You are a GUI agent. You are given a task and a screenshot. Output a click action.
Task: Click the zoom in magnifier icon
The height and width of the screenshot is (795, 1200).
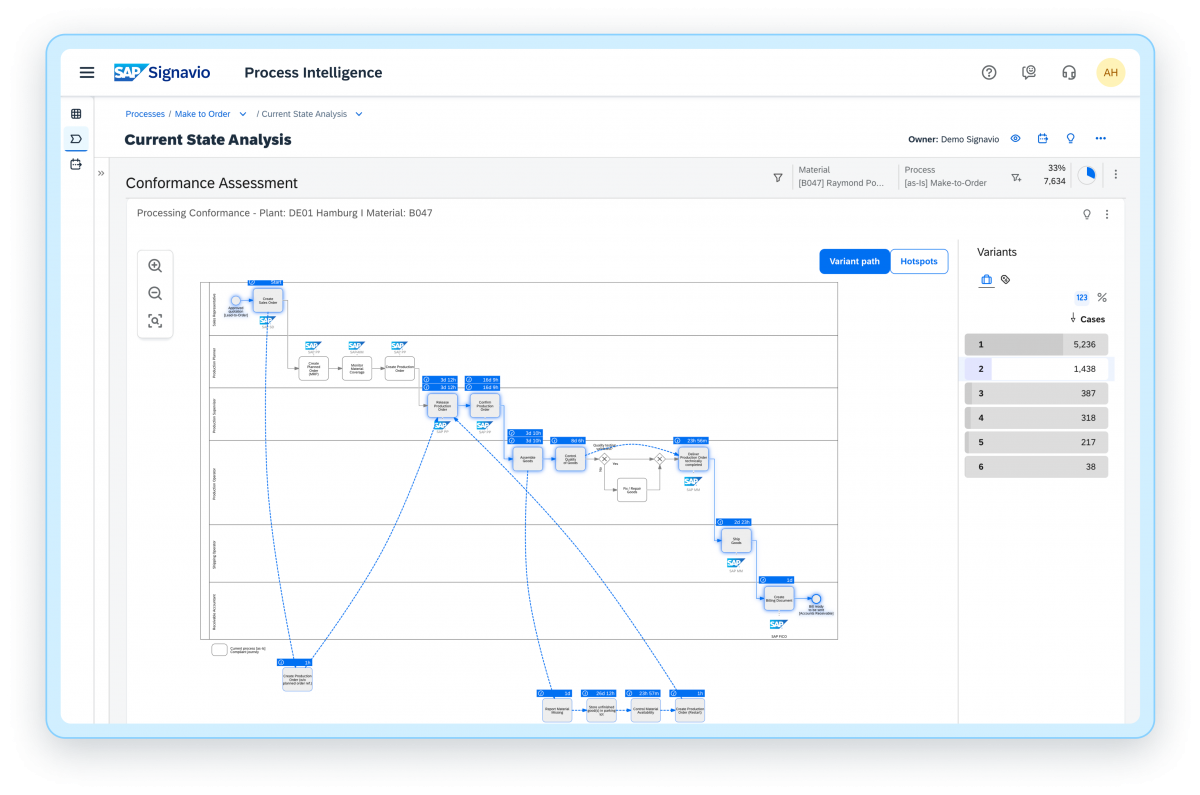(x=155, y=265)
